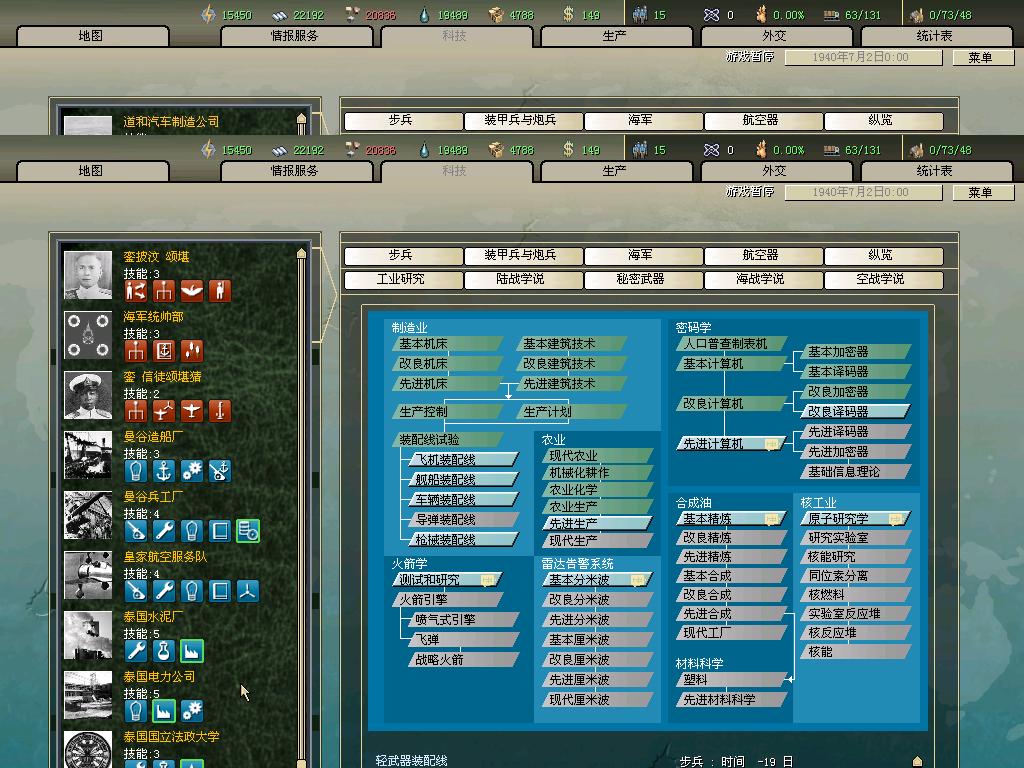Click the 研究实验室 technology entry

pyautogui.click(x=855, y=538)
